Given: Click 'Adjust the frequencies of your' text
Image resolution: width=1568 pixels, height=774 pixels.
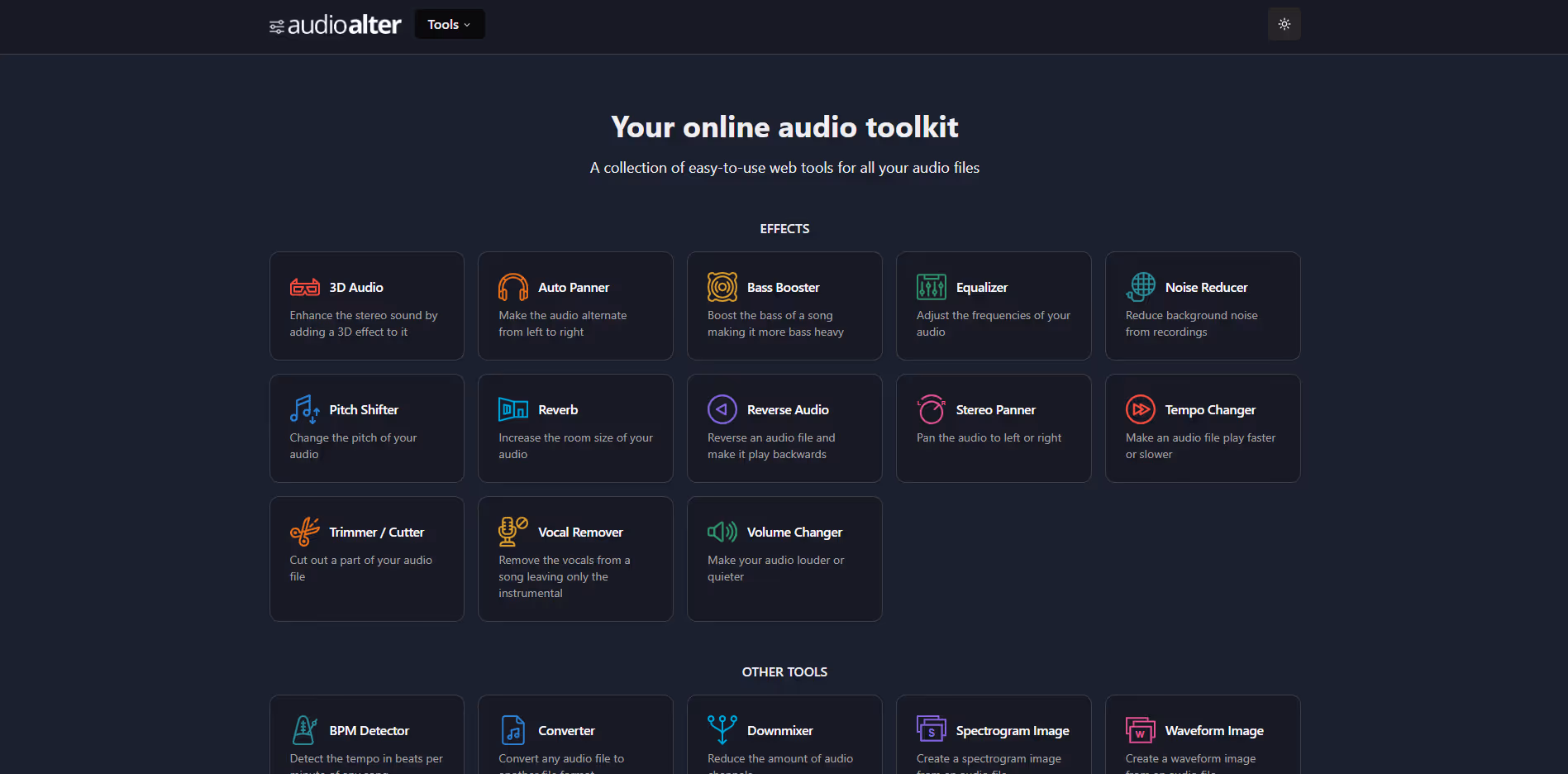Looking at the screenshot, I should coord(994,315).
